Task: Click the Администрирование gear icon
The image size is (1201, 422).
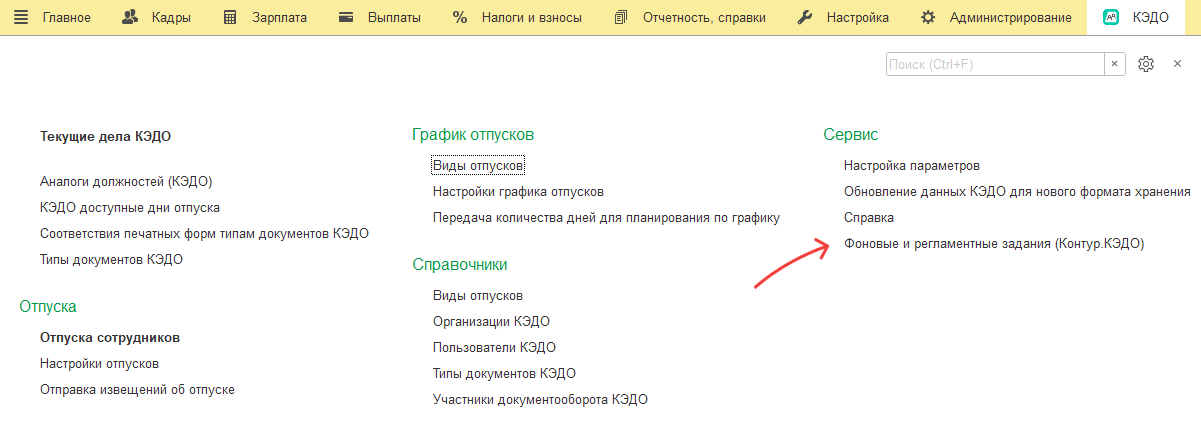Action: pyautogui.click(x=928, y=17)
